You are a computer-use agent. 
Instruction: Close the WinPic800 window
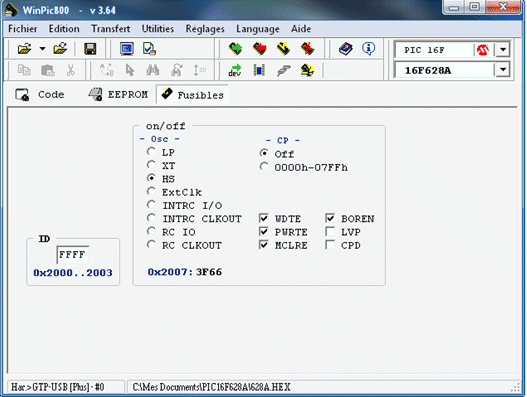click(x=502, y=7)
